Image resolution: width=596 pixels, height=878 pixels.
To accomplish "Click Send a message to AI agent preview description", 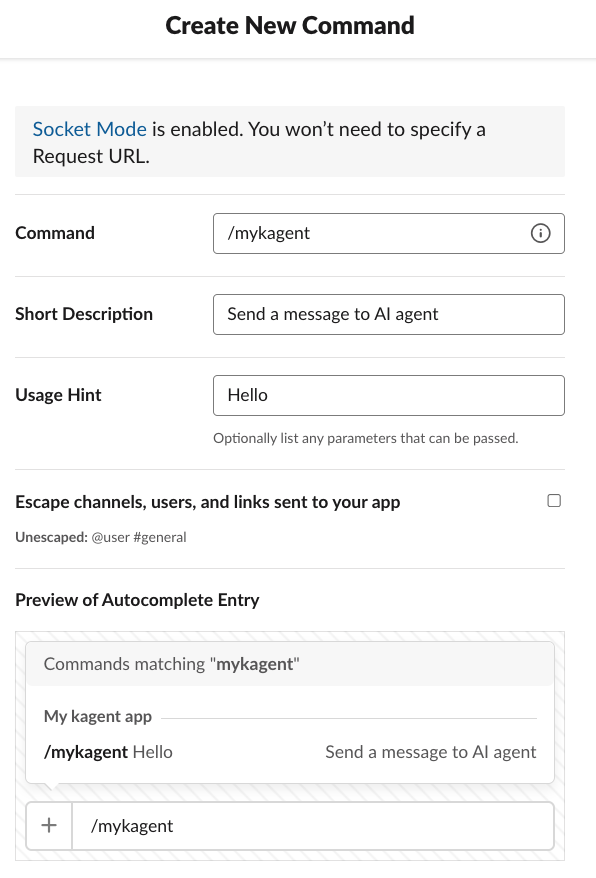I will click(x=431, y=752).
